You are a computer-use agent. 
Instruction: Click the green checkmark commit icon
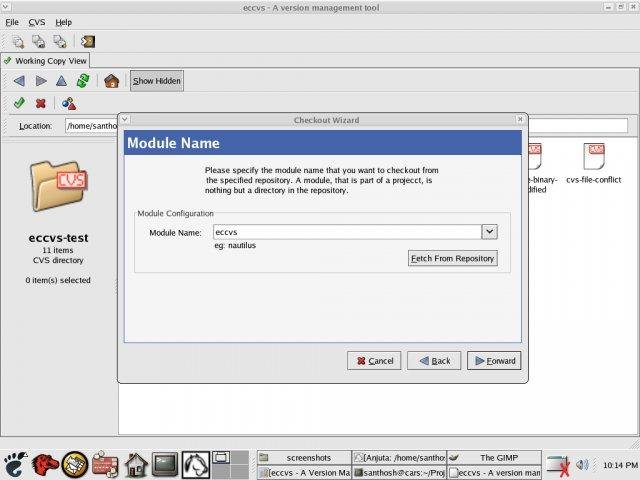point(19,103)
